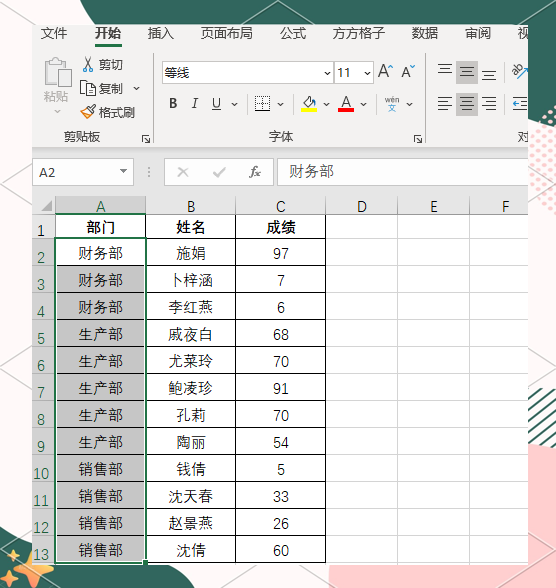The height and width of the screenshot is (588, 556).
Task: Switch to the 页面布局 tab
Action: coord(226,33)
